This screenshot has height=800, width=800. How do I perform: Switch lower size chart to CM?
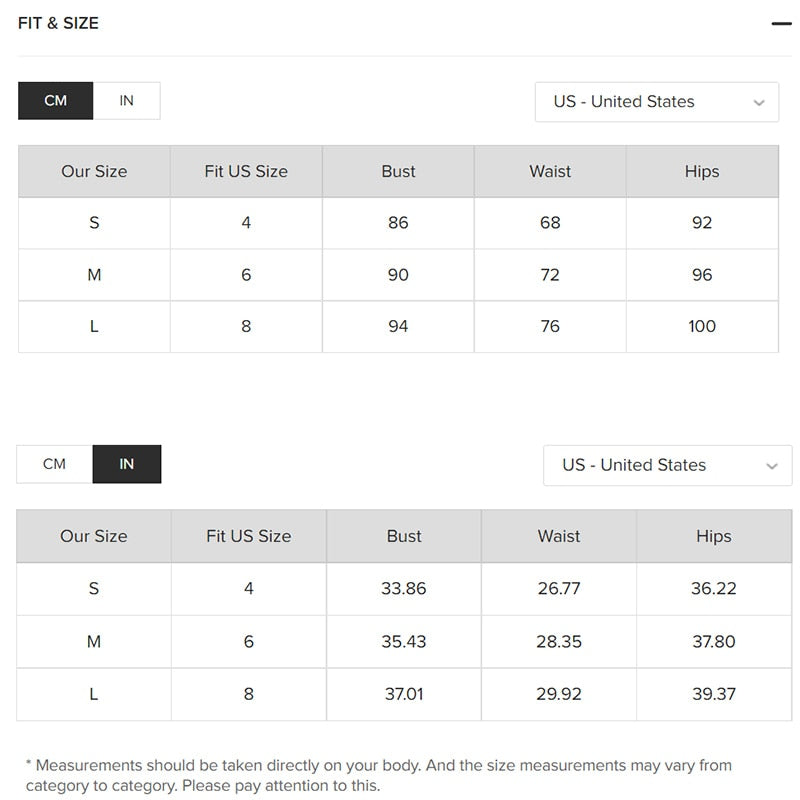pos(55,464)
